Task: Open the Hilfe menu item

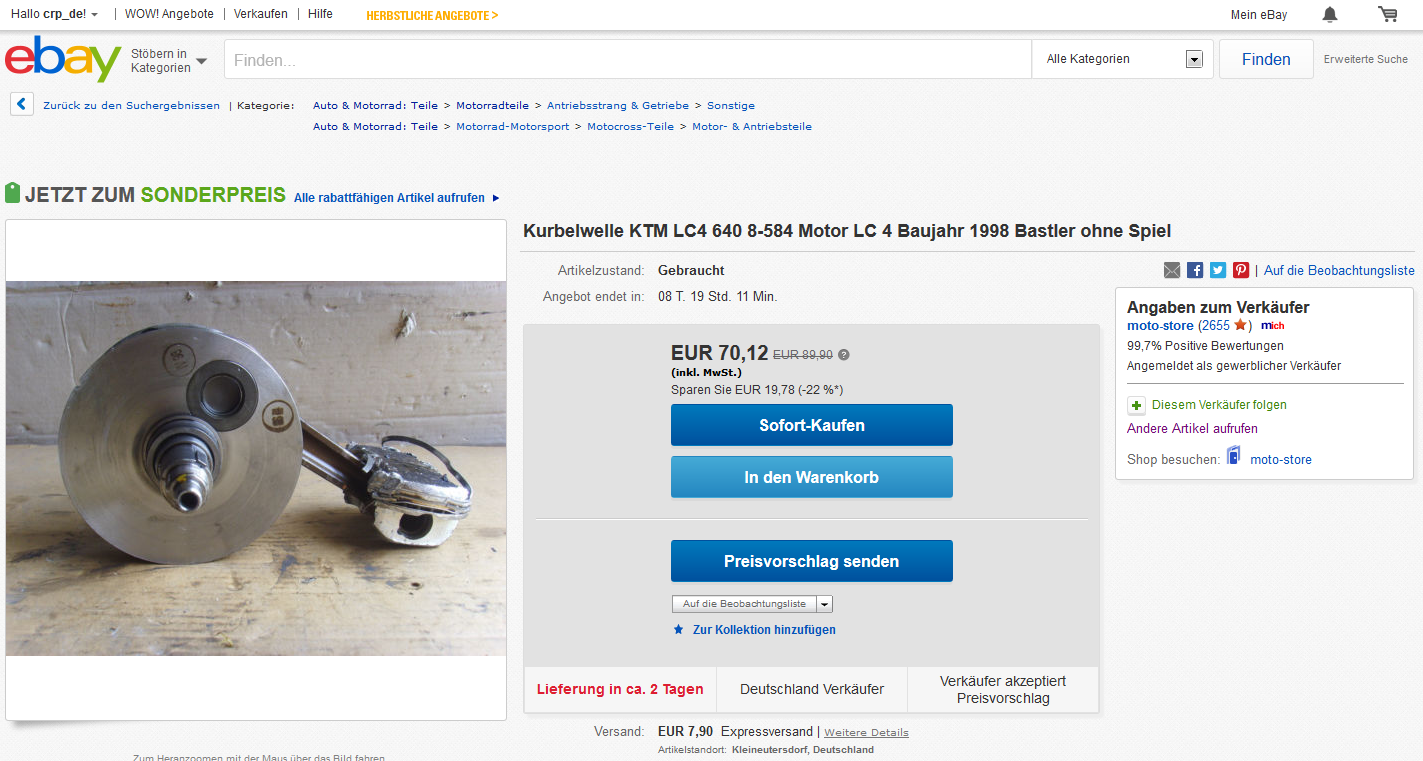Action: tap(320, 14)
